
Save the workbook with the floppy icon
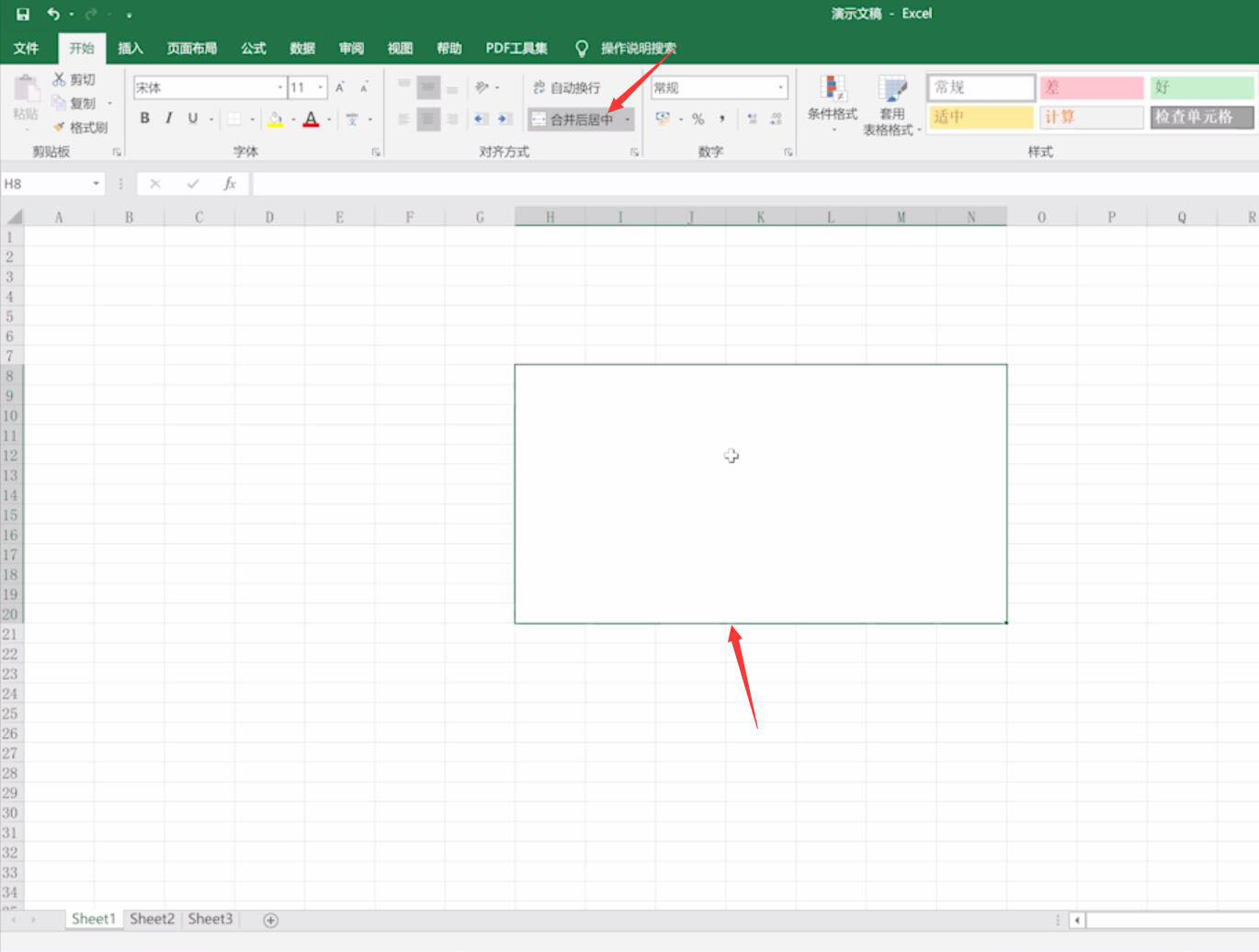[23, 14]
